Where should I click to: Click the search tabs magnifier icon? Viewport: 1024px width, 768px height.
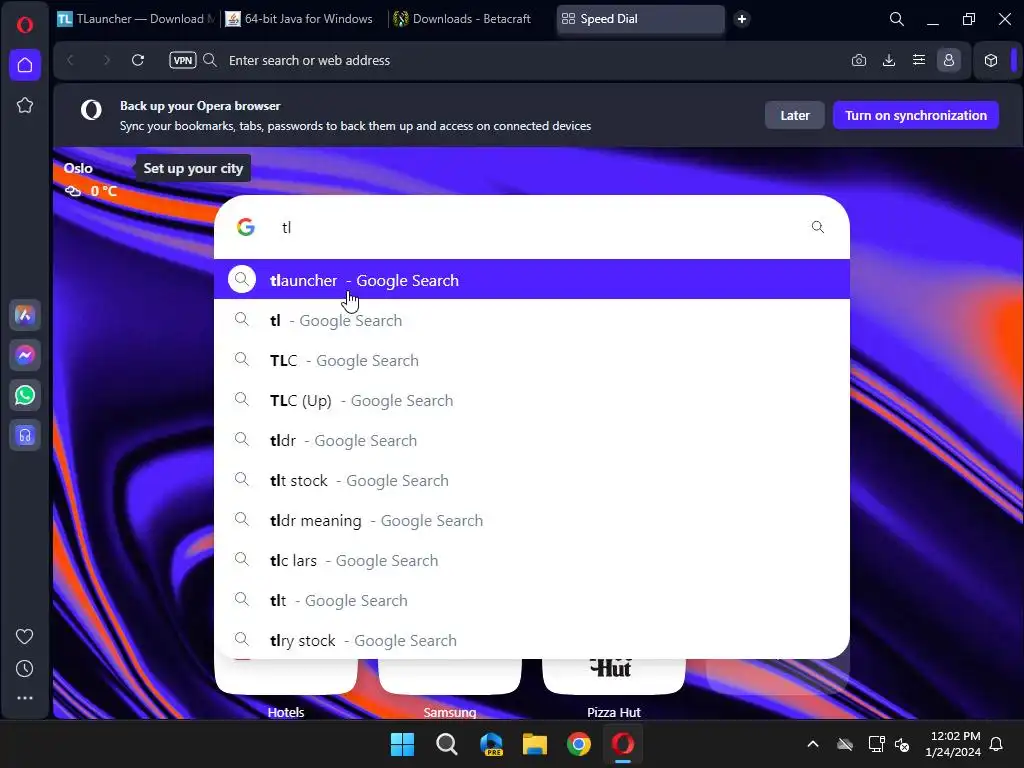coord(897,19)
